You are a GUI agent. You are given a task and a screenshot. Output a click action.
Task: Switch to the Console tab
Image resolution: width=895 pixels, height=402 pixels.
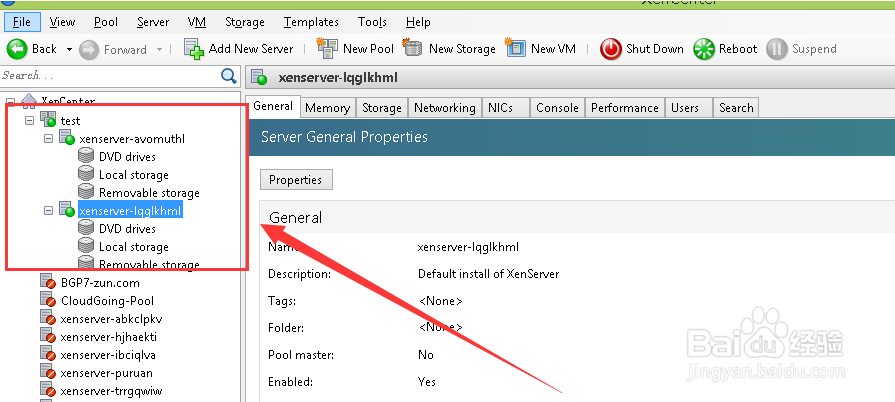pyautogui.click(x=557, y=108)
